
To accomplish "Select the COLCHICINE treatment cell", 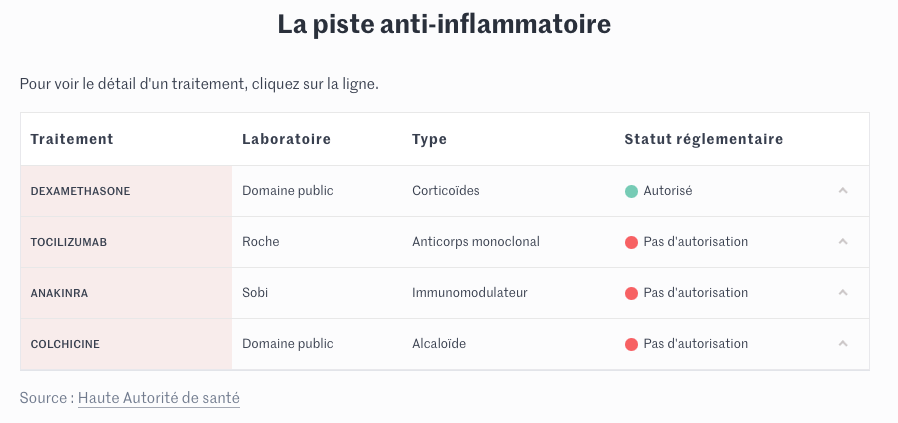I will point(66,344).
